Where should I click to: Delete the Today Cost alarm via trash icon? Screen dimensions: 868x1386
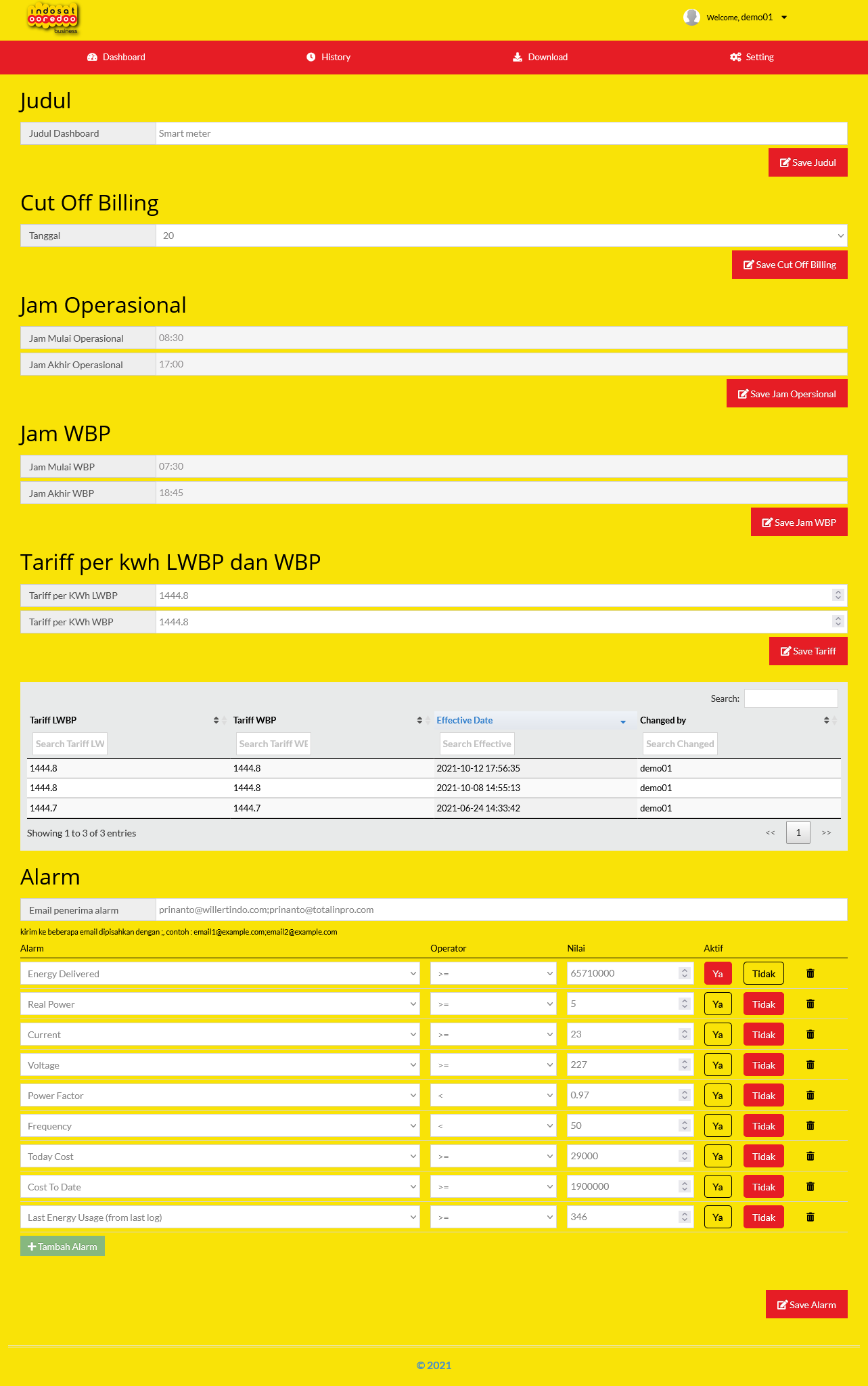[x=810, y=1156]
